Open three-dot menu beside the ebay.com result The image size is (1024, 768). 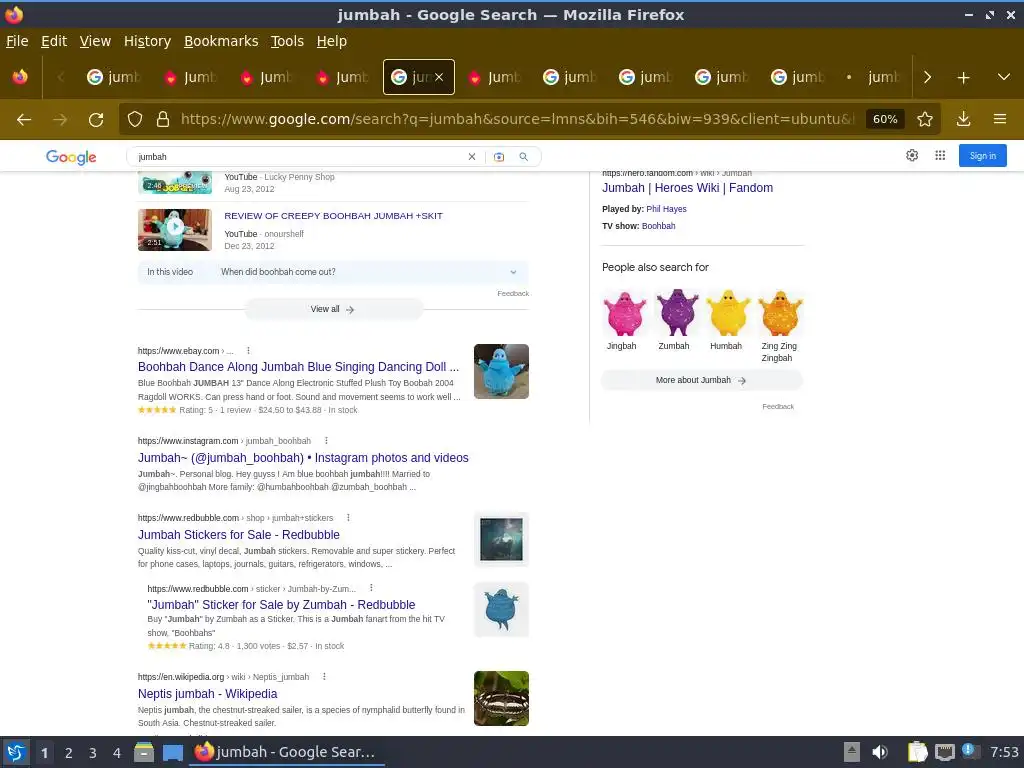(248, 351)
